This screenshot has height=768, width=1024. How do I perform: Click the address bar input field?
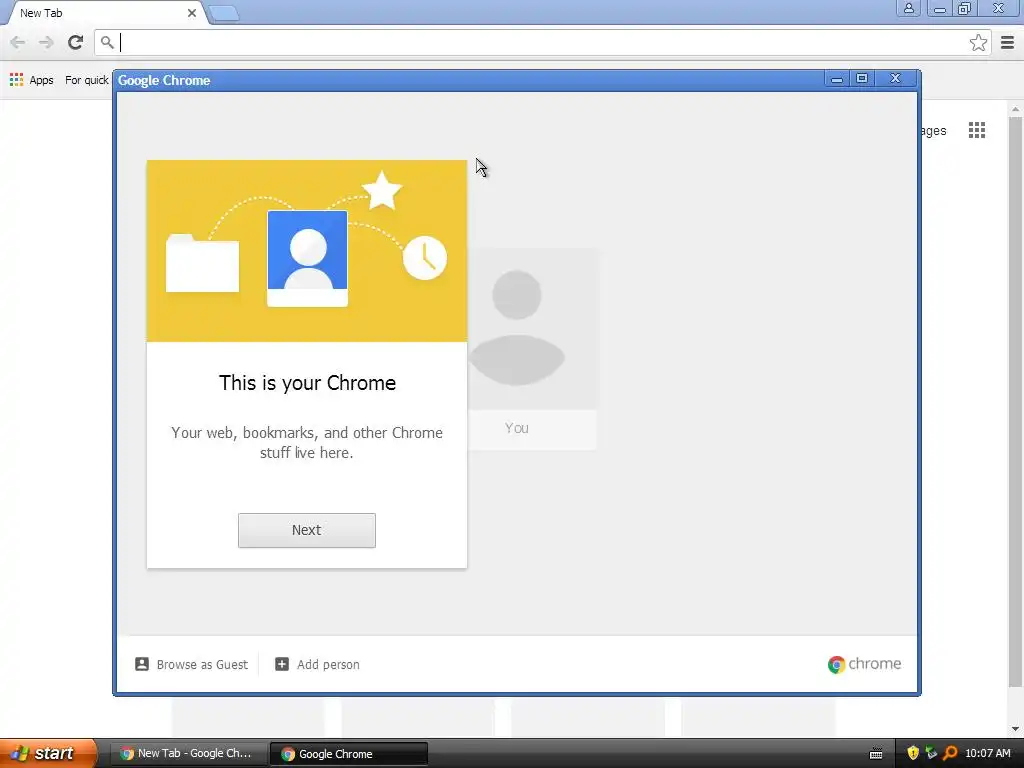click(543, 42)
